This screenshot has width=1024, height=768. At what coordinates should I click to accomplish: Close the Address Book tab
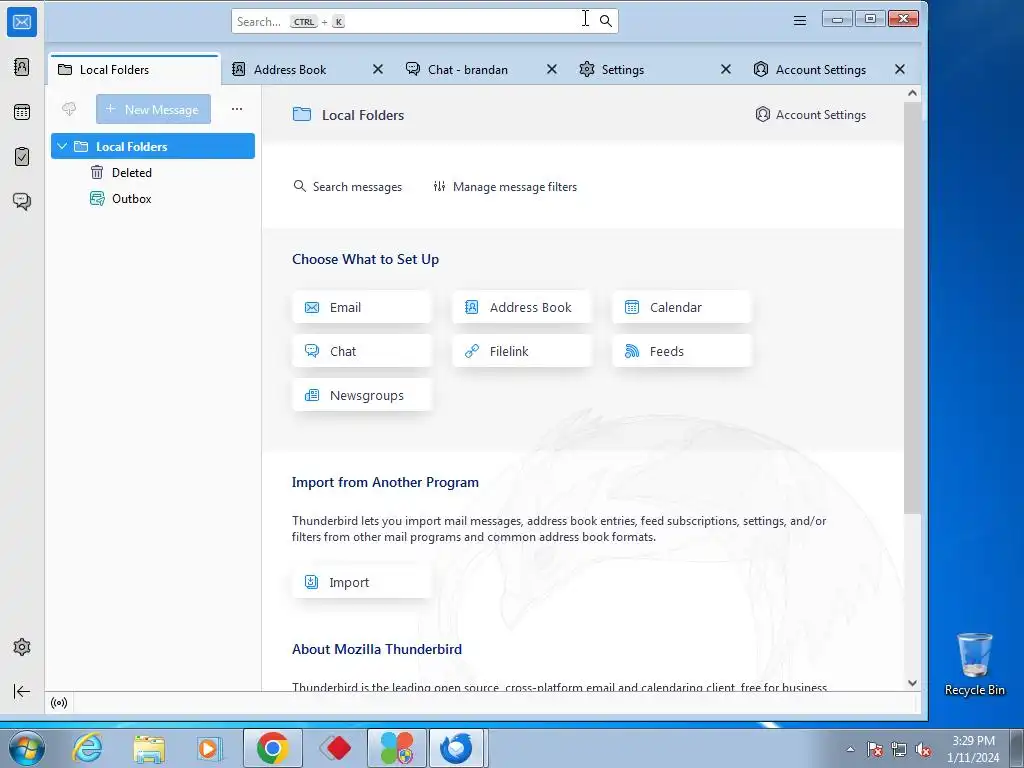pos(377,69)
